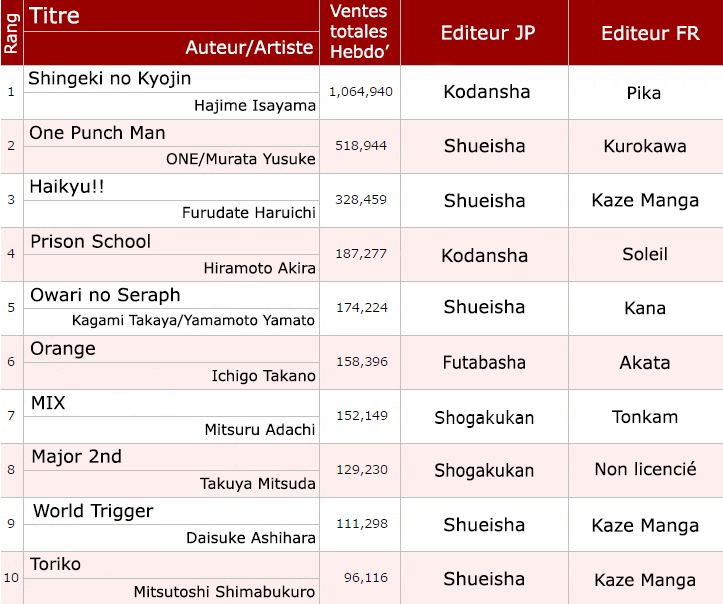Click 'Shueisha' in the Haikyu!! row
The height and width of the screenshot is (604, 723).
[485, 201]
